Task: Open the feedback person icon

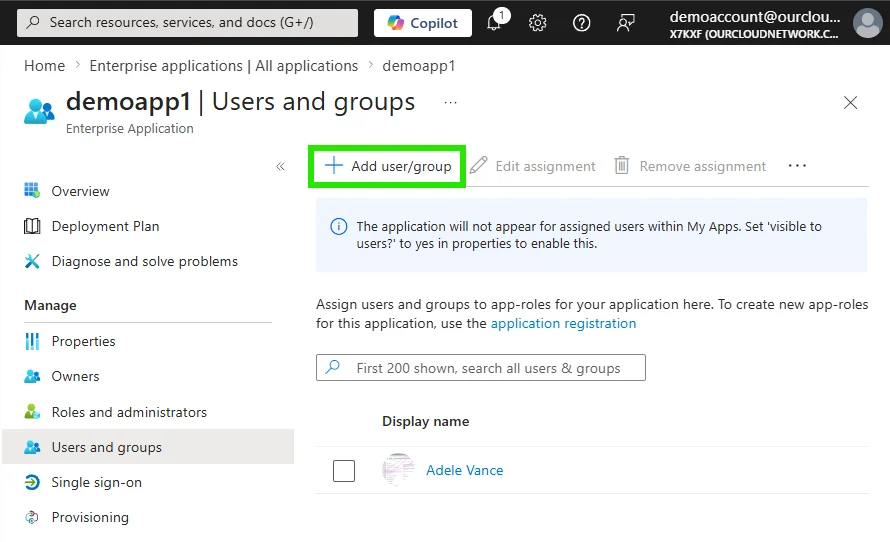Action: pos(625,23)
